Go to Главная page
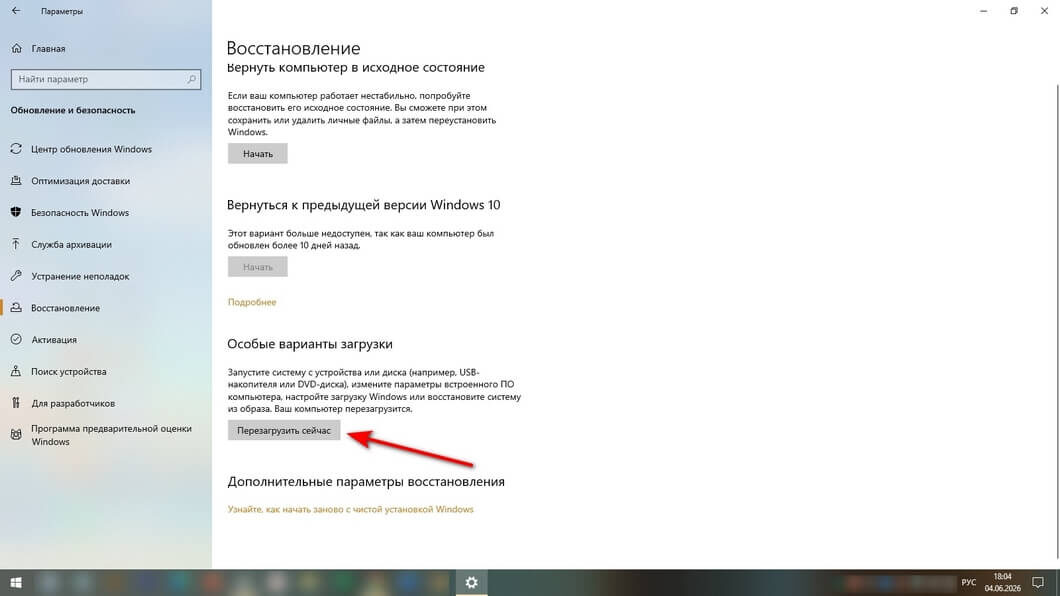Screen dimensions: 1060x596 48,49
